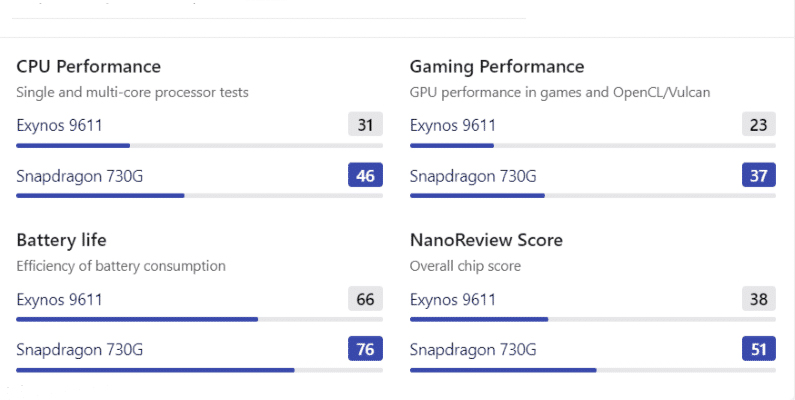Click Snapdragon 730G under Battery life
The width and height of the screenshot is (795, 400).
pos(79,350)
